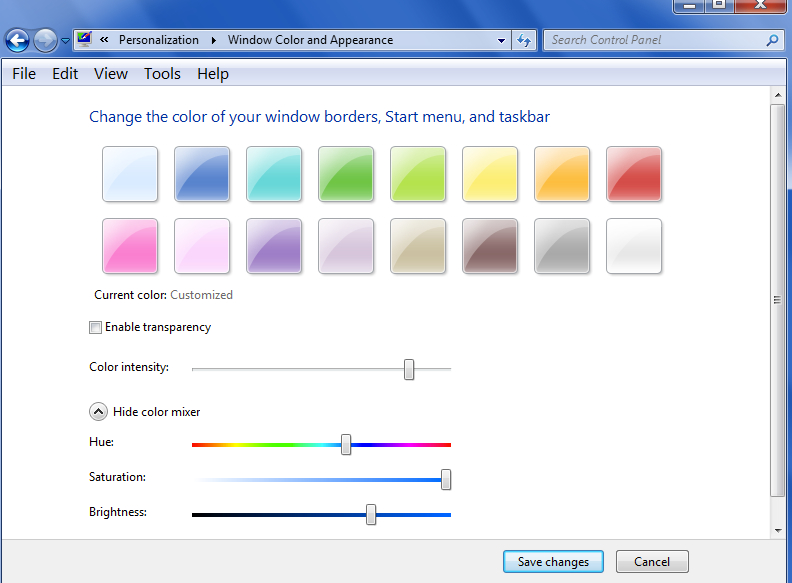Viewport: 792px width, 583px height.
Task: Click the Brightness slider handle
Action: [371, 514]
